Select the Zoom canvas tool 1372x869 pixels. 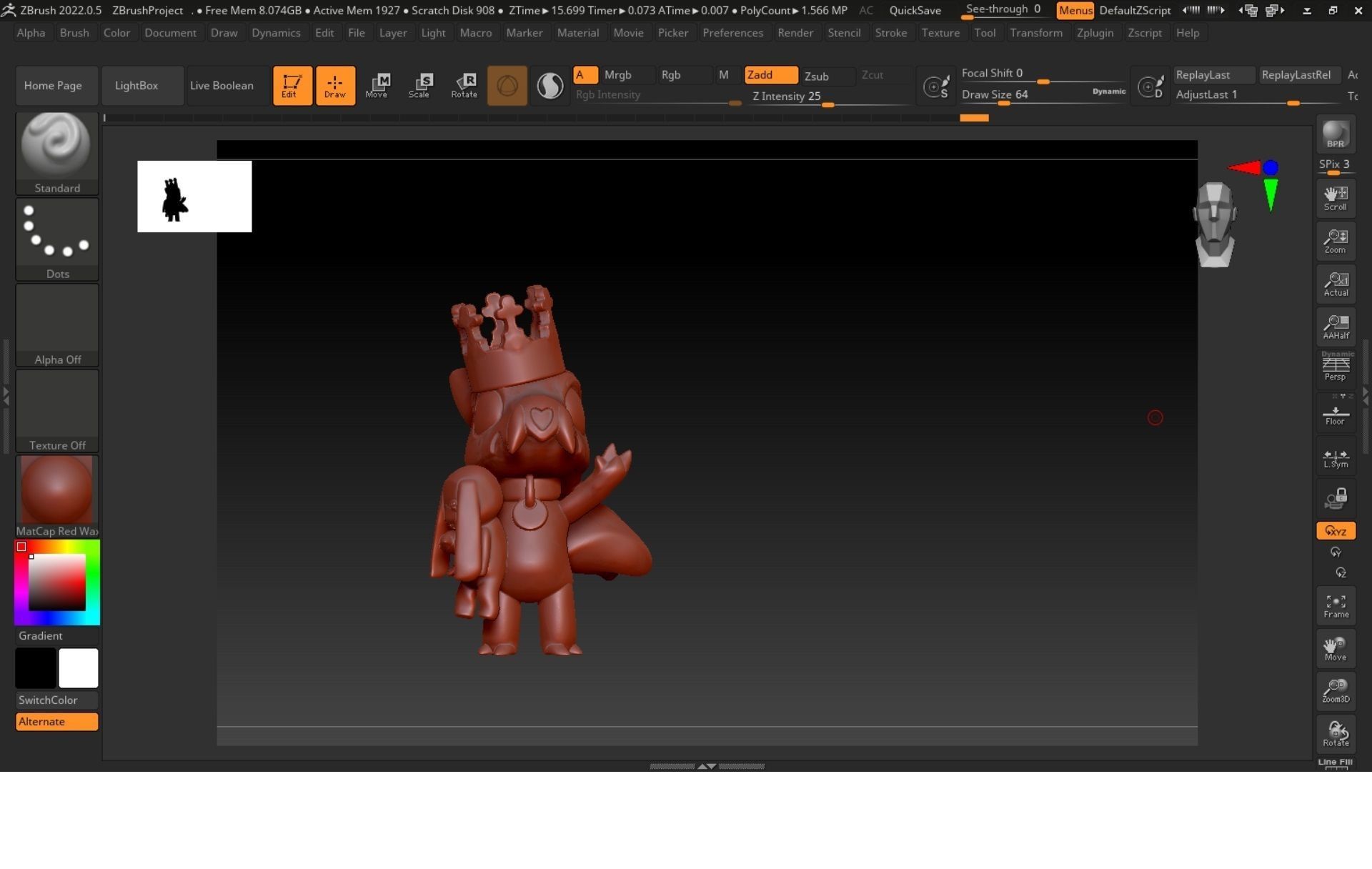click(1336, 241)
